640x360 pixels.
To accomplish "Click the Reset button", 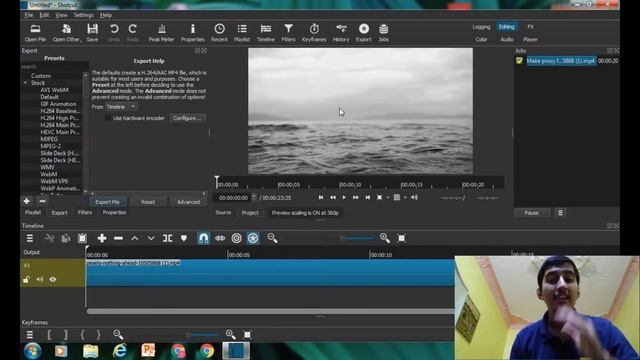I will pyautogui.click(x=148, y=202).
